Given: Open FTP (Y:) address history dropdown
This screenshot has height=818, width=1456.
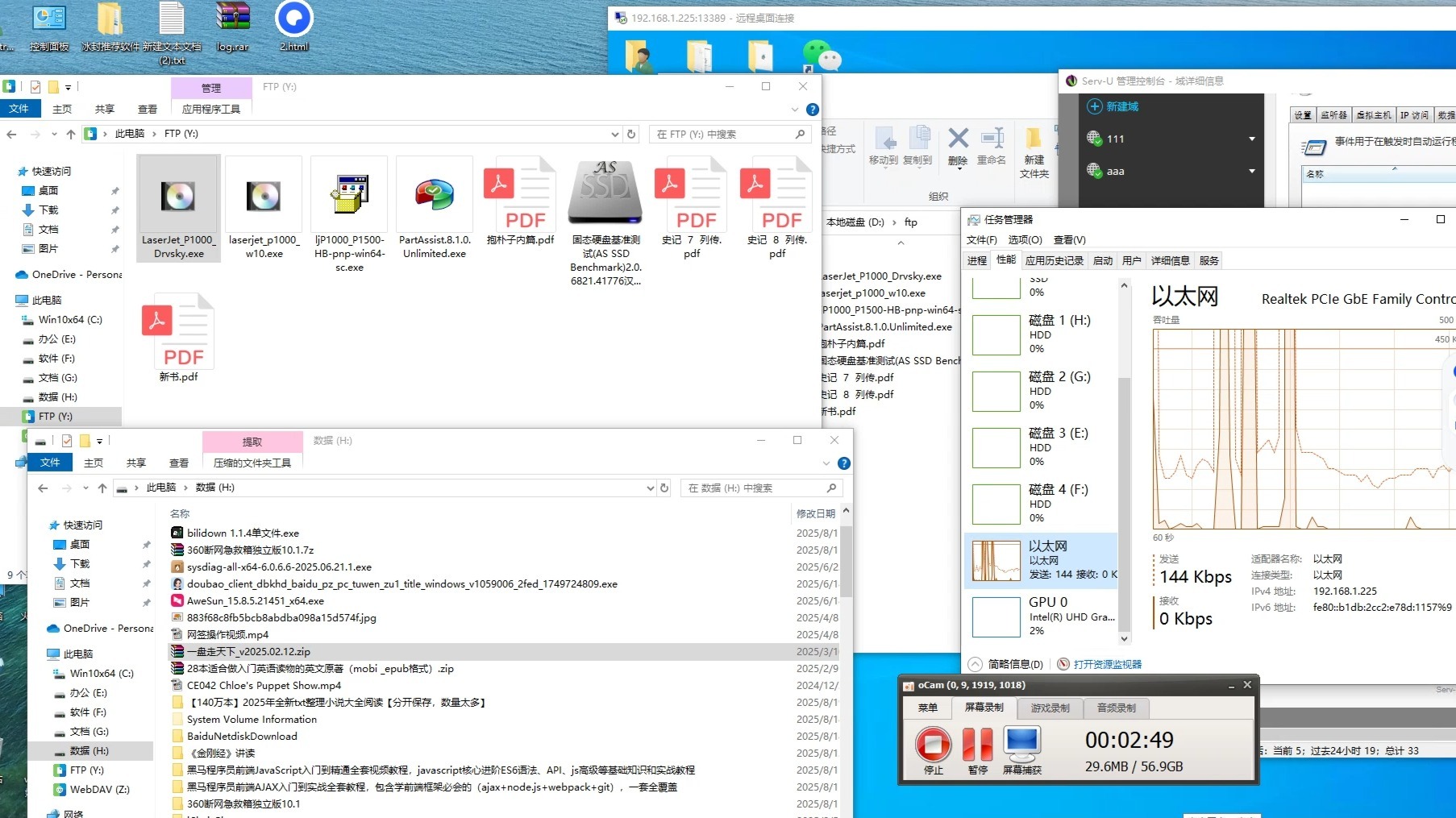Looking at the screenshot, I should point(615,134).
